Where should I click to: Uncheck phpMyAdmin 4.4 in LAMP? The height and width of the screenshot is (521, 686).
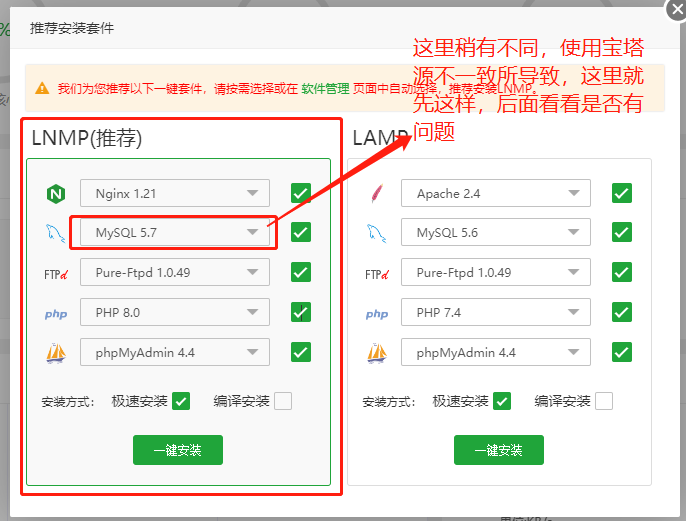(622, 352)
